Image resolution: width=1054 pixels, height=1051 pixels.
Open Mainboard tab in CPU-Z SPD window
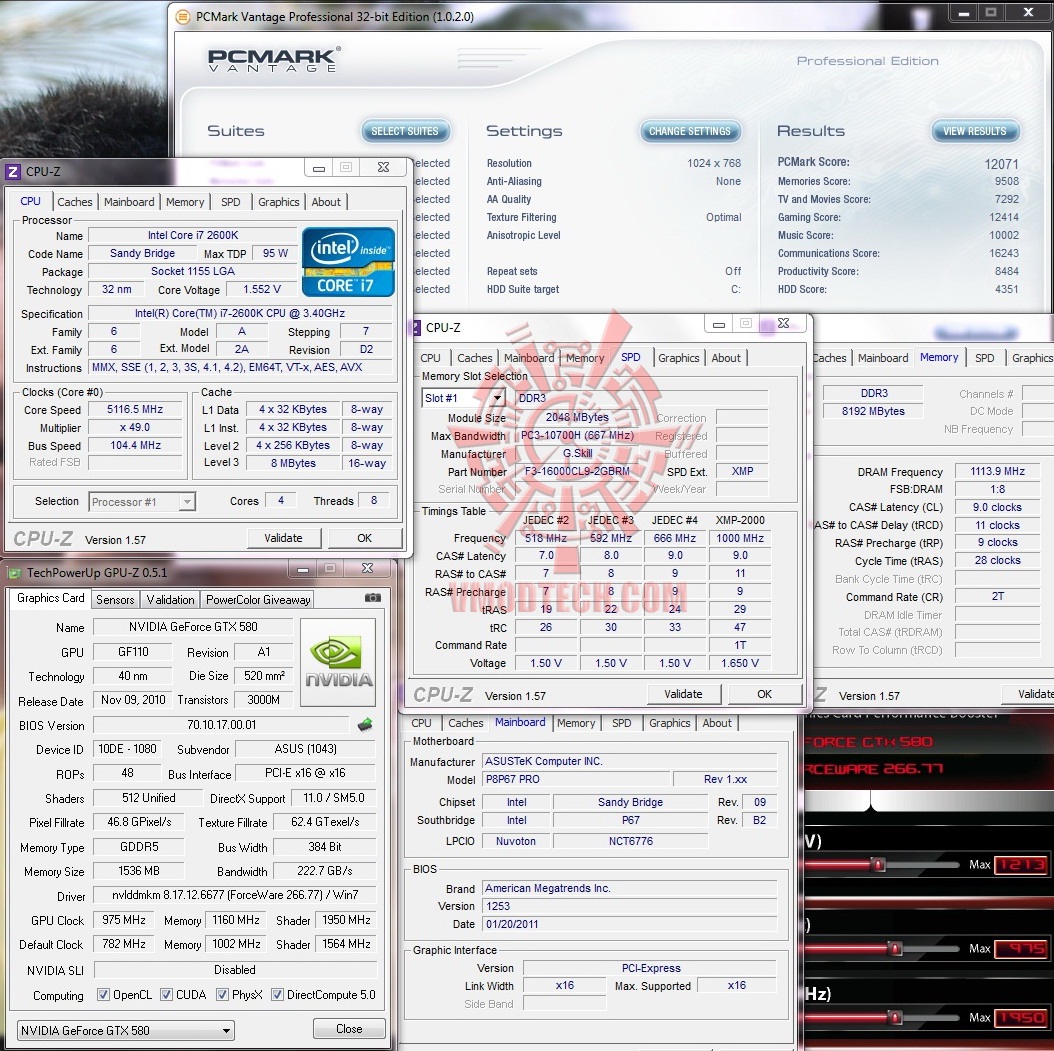pos(529,358)
